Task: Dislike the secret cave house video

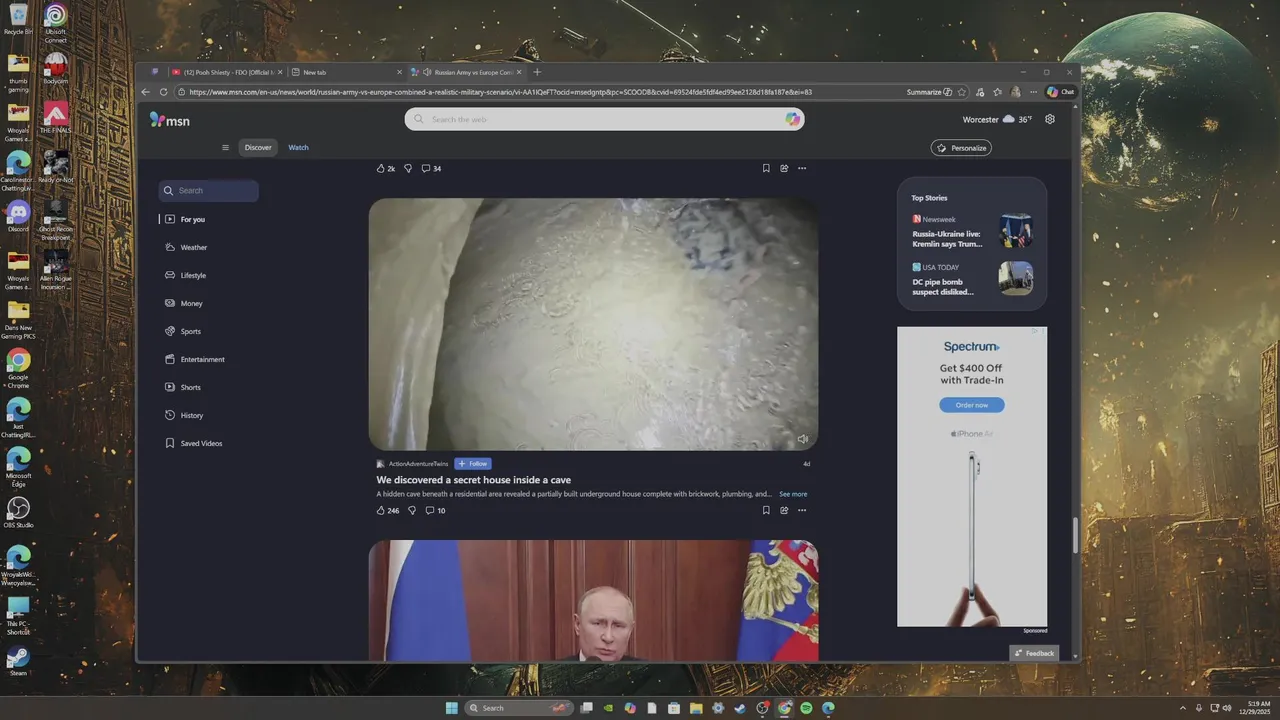Action: click(x=411, y=510)
